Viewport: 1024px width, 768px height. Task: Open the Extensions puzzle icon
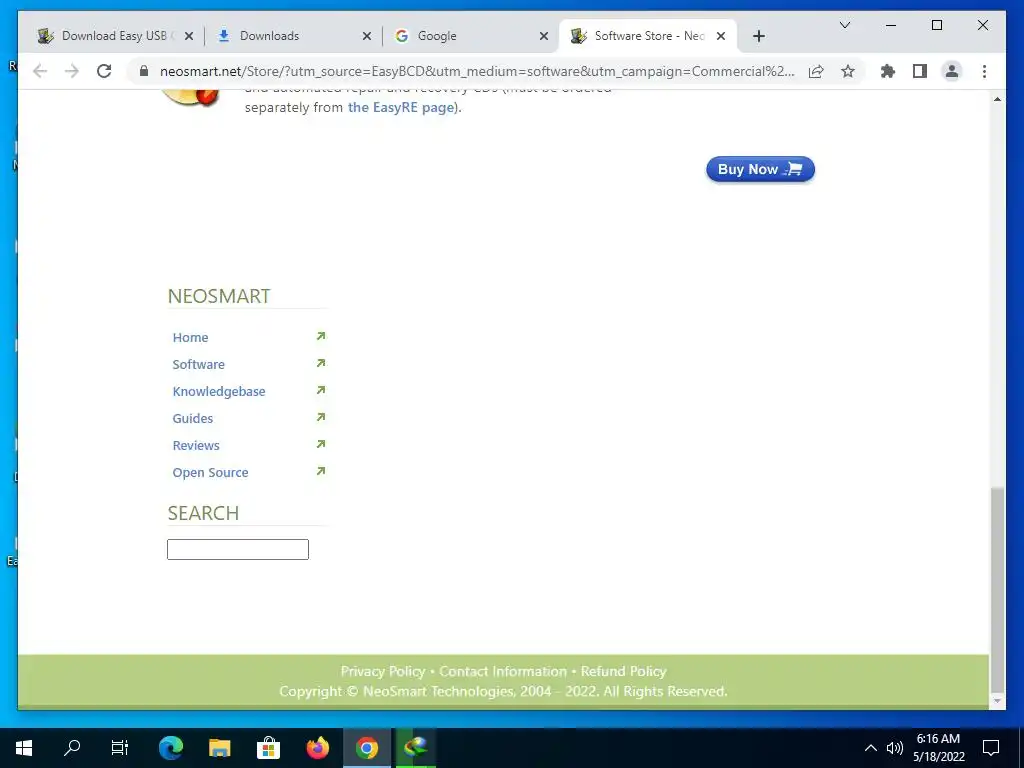pos(888,71)
